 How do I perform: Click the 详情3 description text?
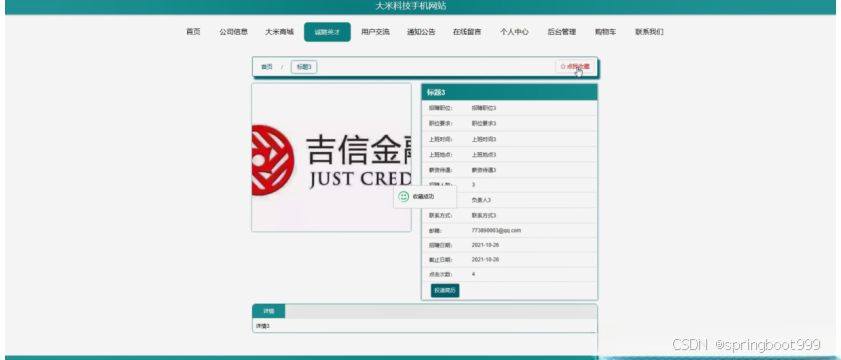point(262,326)
